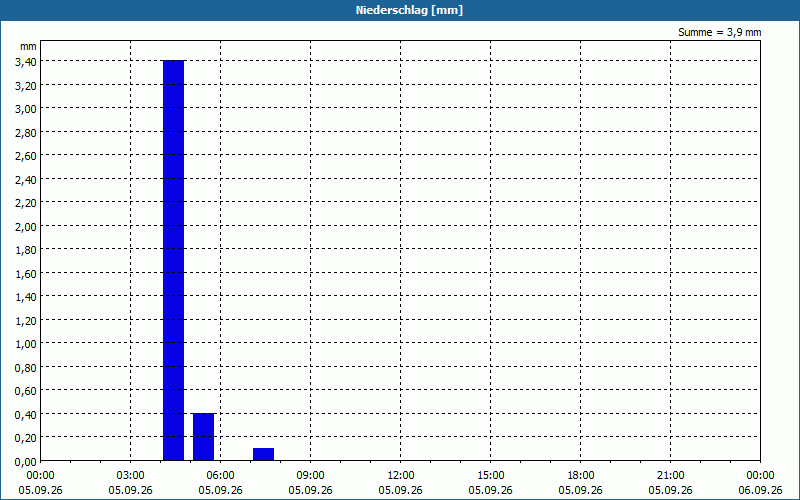Click the 06:00 time axis label
The width and height of the screenshot is (800, 500).
(x=220, y=476)
